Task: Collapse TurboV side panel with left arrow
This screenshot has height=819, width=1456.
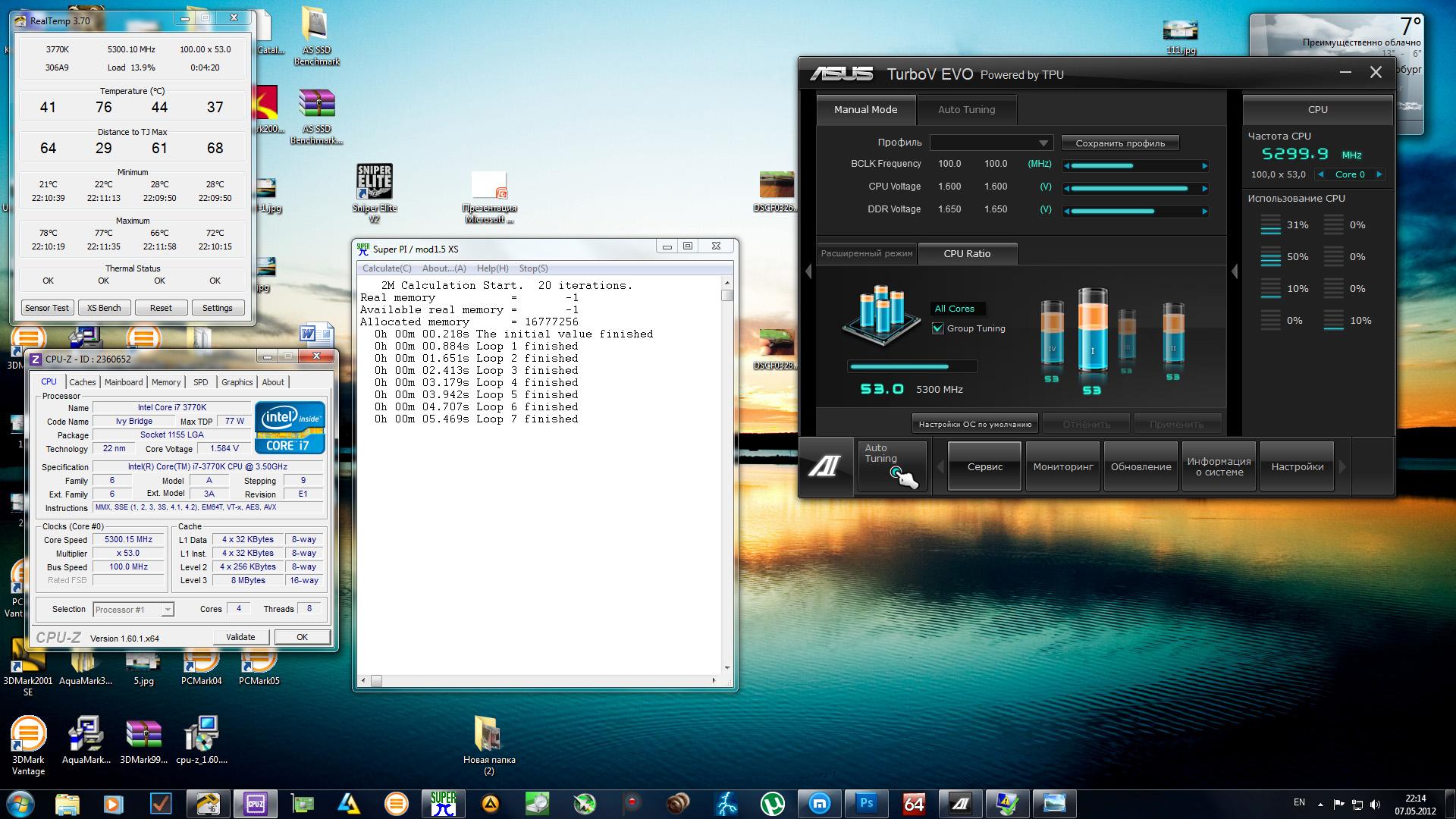Action: pos(808,271)
